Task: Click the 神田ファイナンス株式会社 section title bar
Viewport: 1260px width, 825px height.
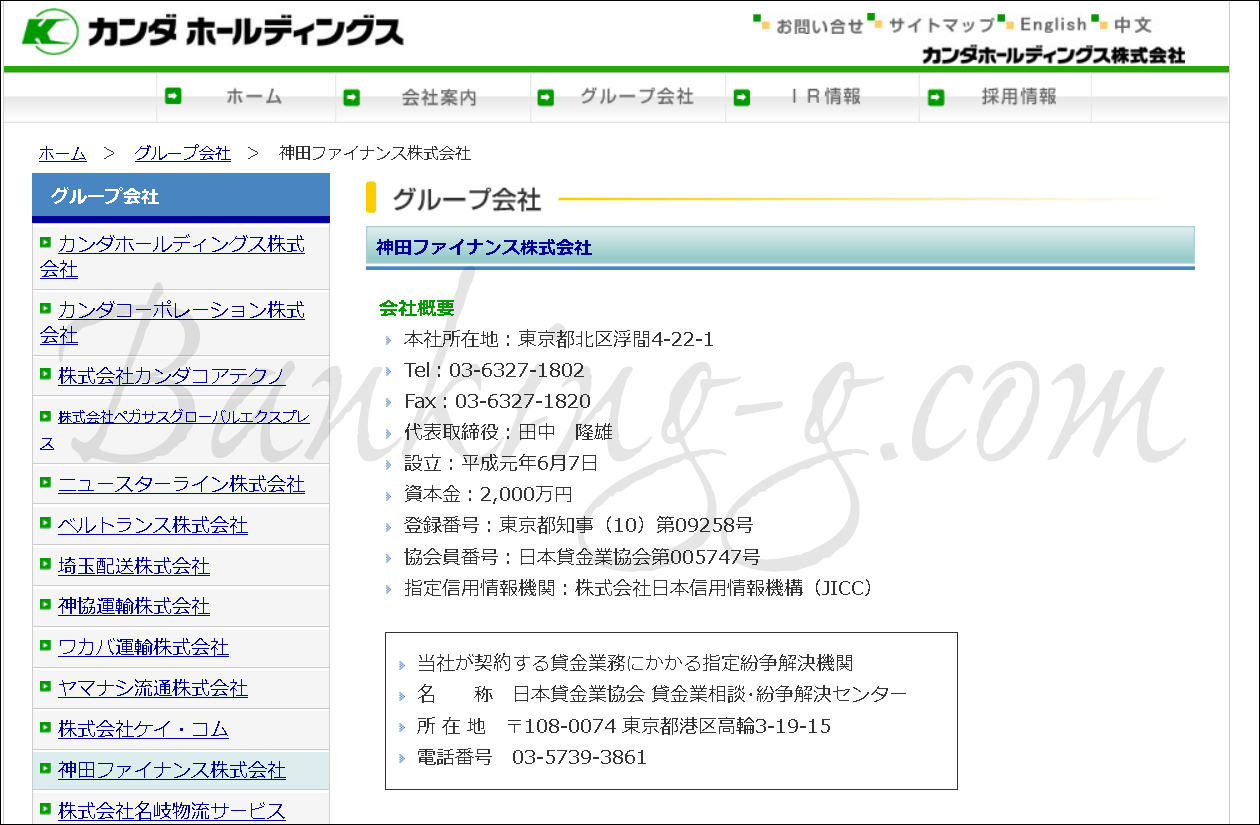Action: (780, 247)
